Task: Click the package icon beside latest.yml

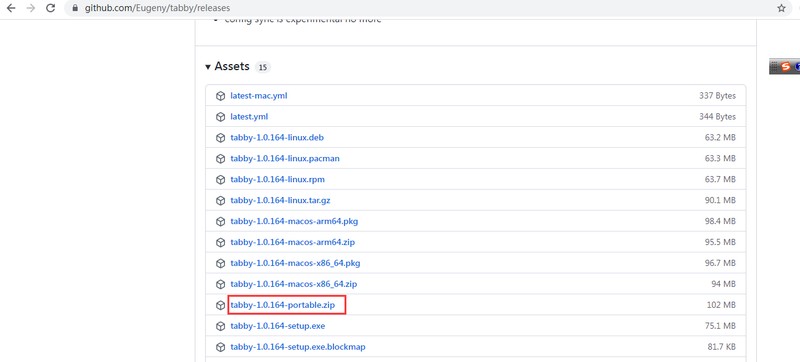Action: pyautogui.click(x=220, y=117)
